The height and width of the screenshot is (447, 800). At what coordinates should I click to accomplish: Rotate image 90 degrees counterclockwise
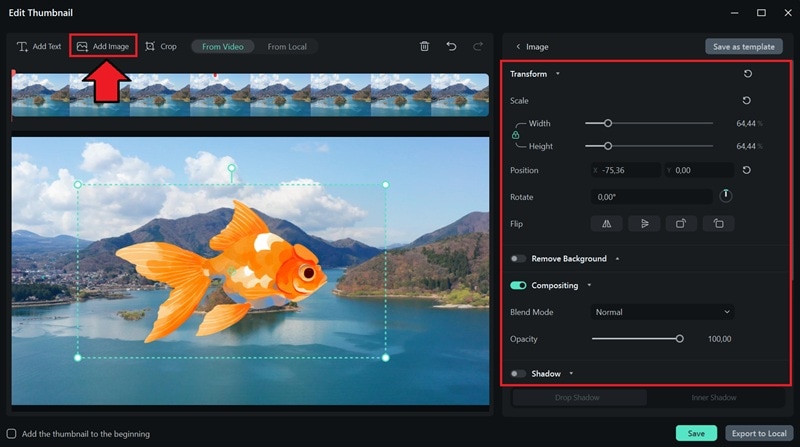tap(718, 224)
